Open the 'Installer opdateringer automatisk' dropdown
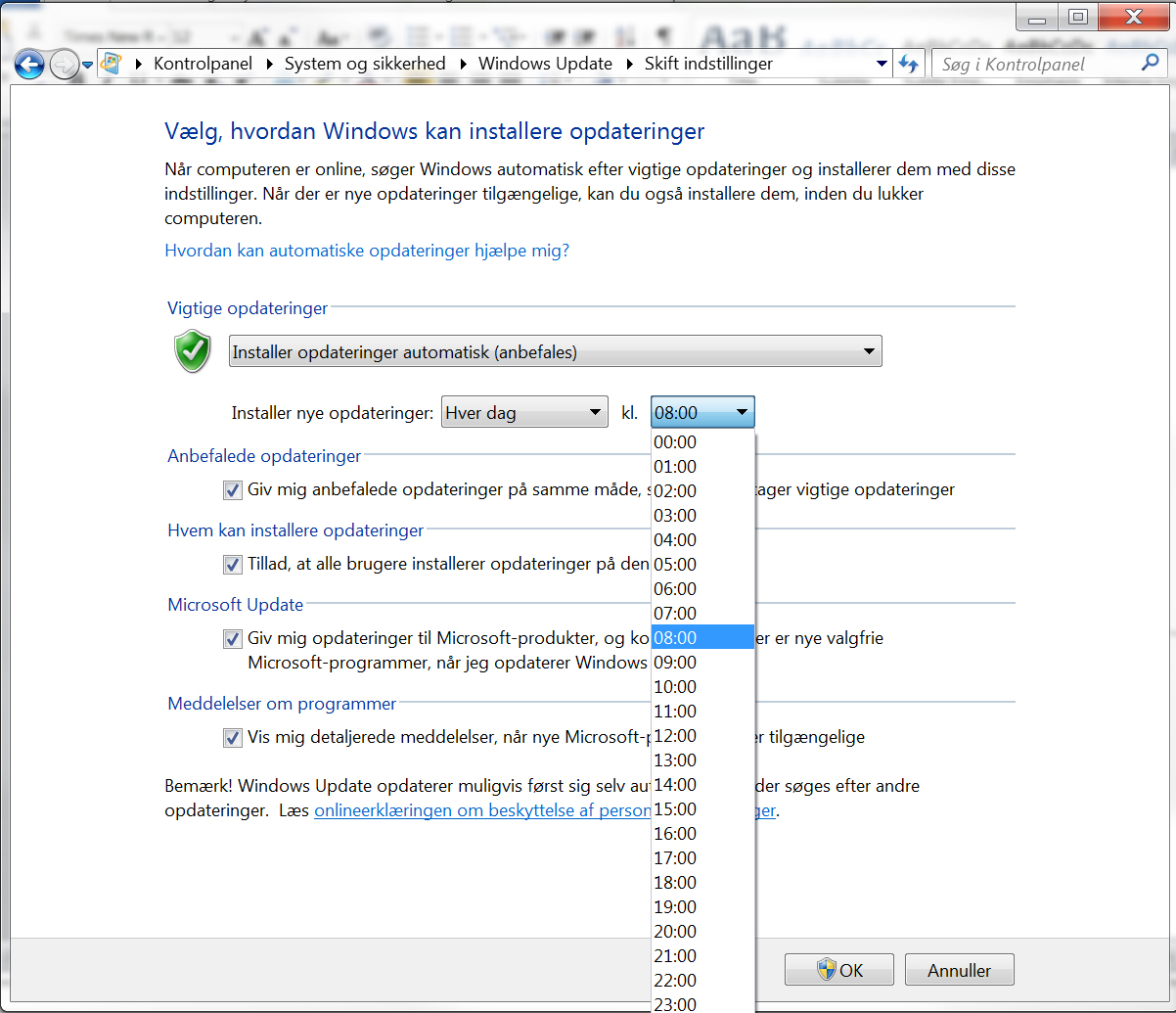Screen dimensions: 1176x1013 pos(555,352)
